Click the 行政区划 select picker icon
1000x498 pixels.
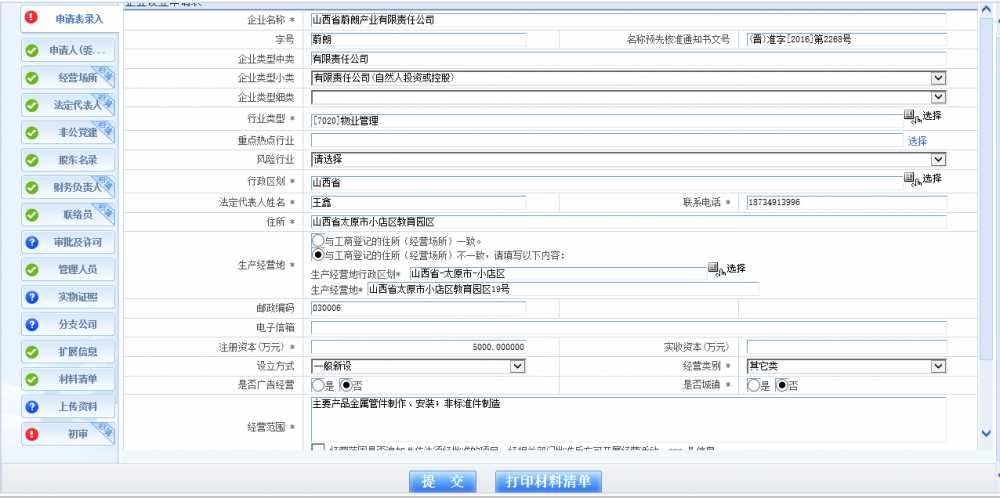(x=910, y=178)
